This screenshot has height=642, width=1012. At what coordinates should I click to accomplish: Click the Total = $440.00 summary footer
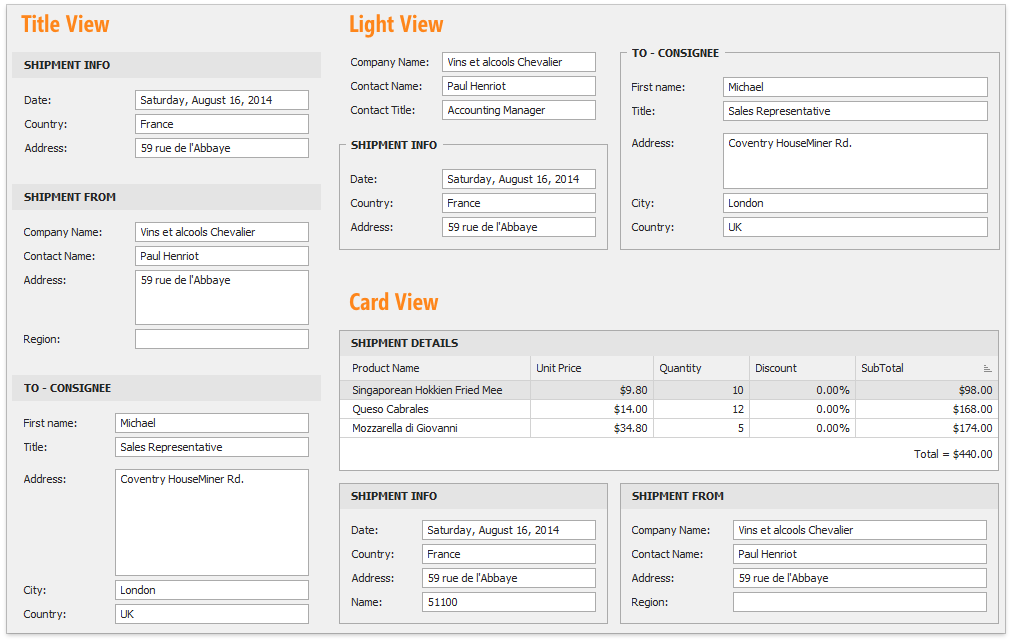coord(952,454)
